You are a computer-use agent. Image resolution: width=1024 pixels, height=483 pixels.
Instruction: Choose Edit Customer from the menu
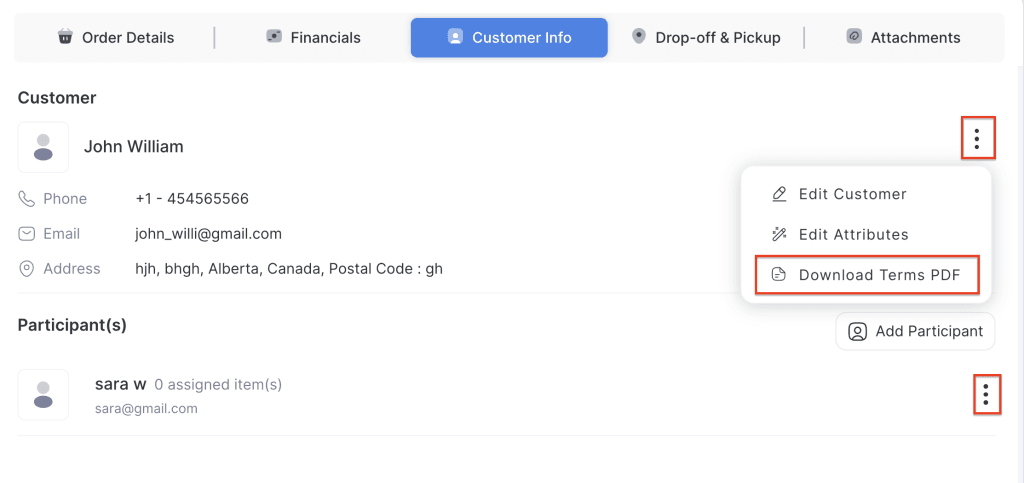852,194
